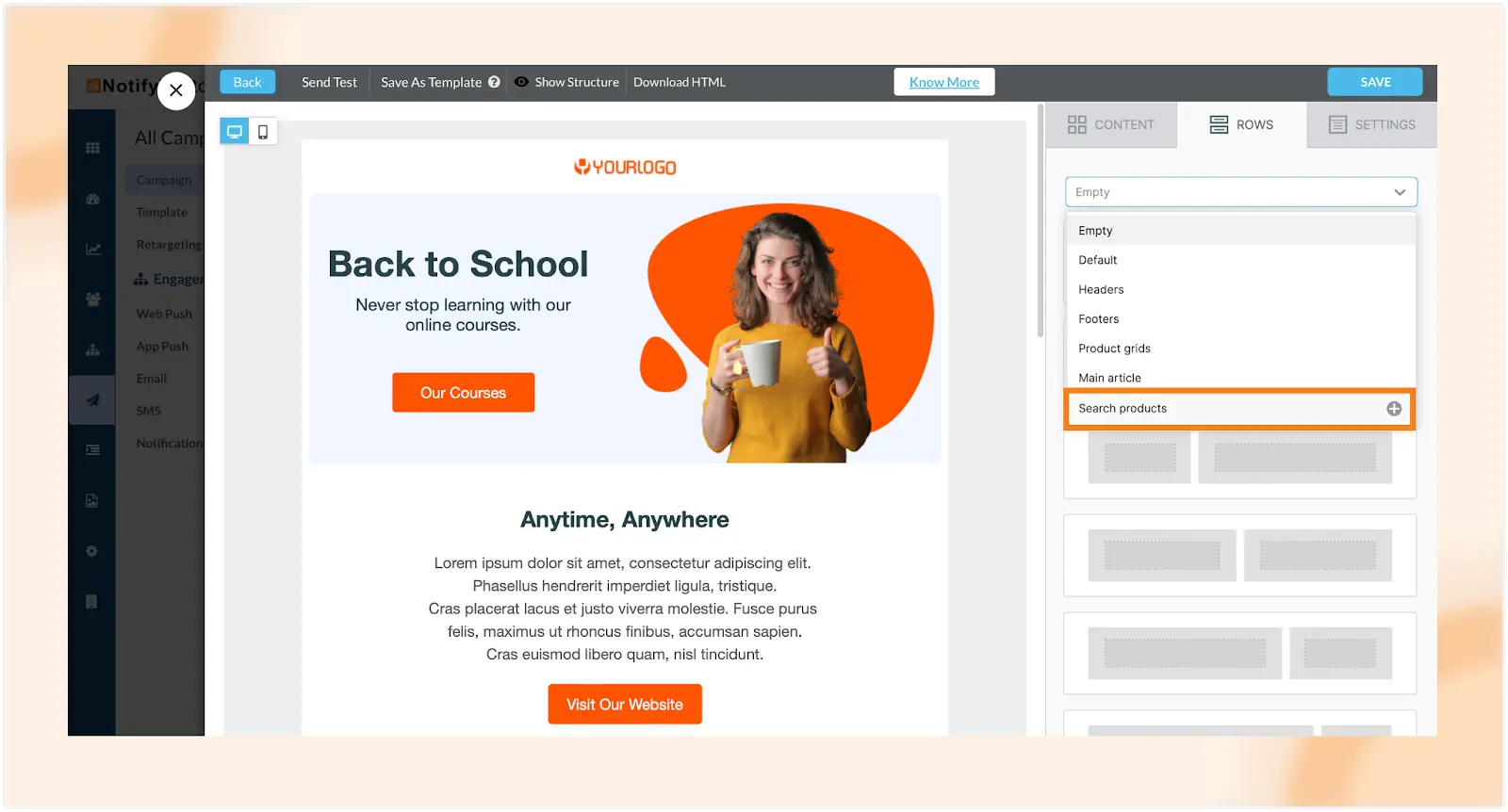1508x812 pixels.
Task: Open the line chart analytics sidebar icon
Action: click(x=92, y=249)
